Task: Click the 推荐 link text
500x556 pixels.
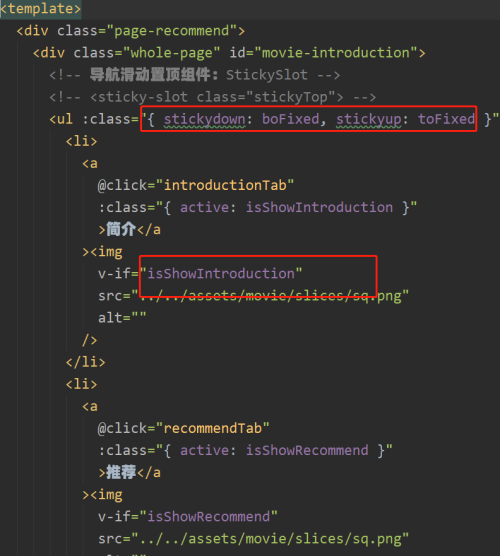Action: point(121,473)
